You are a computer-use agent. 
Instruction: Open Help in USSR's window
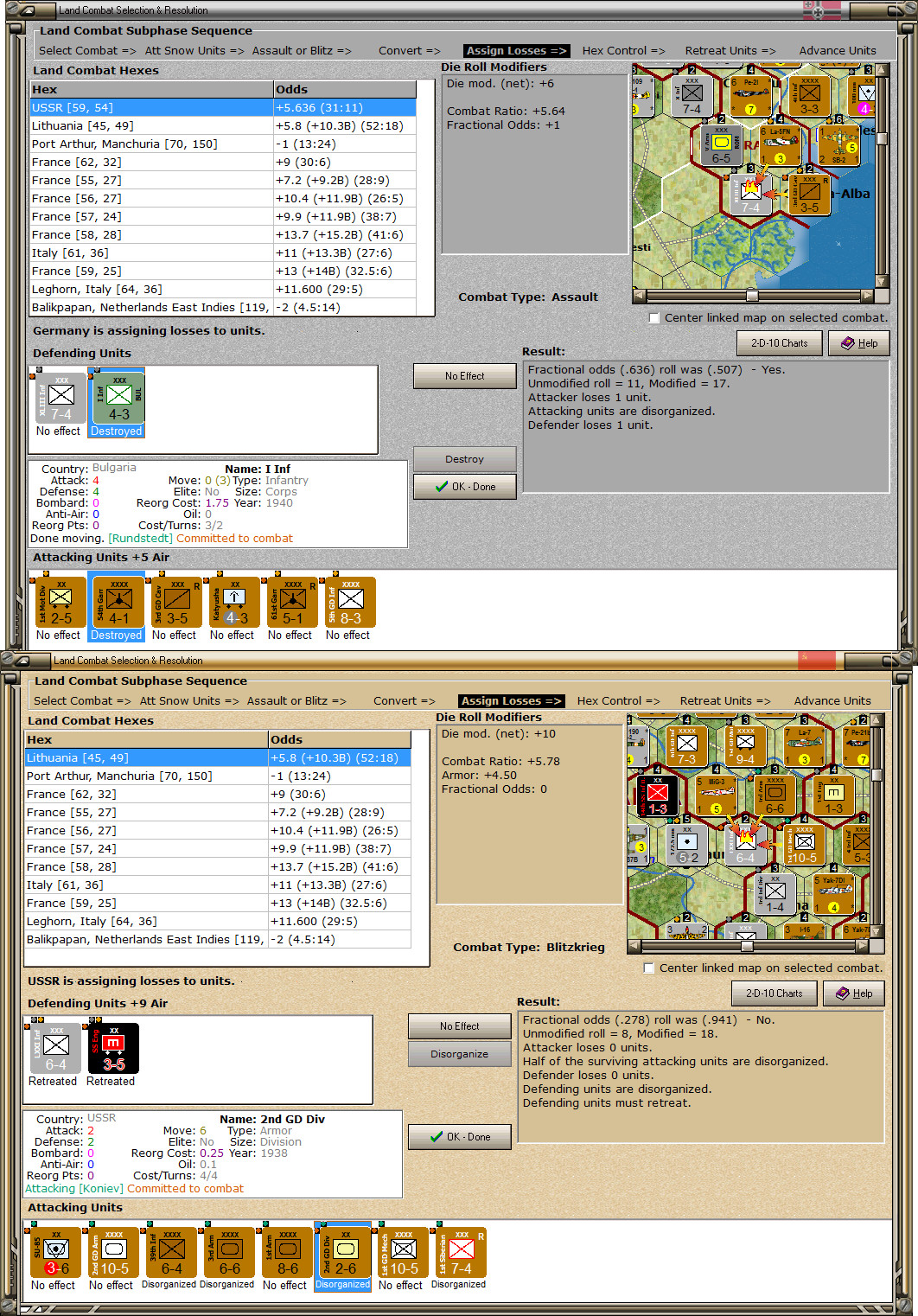(853, 993)
